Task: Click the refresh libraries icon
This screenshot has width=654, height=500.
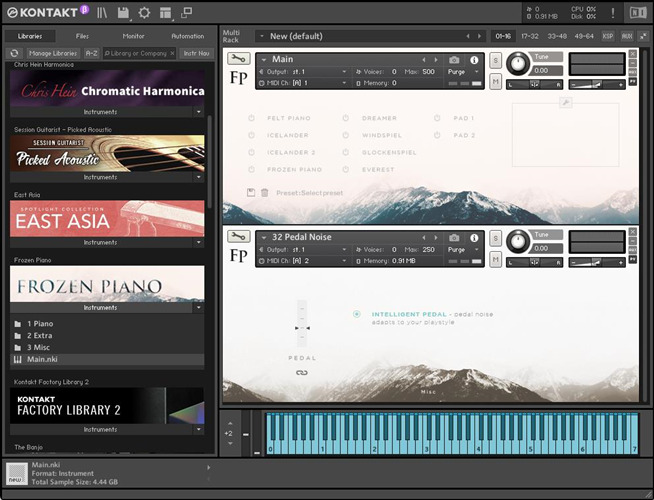Action: (x=15, y=53)
